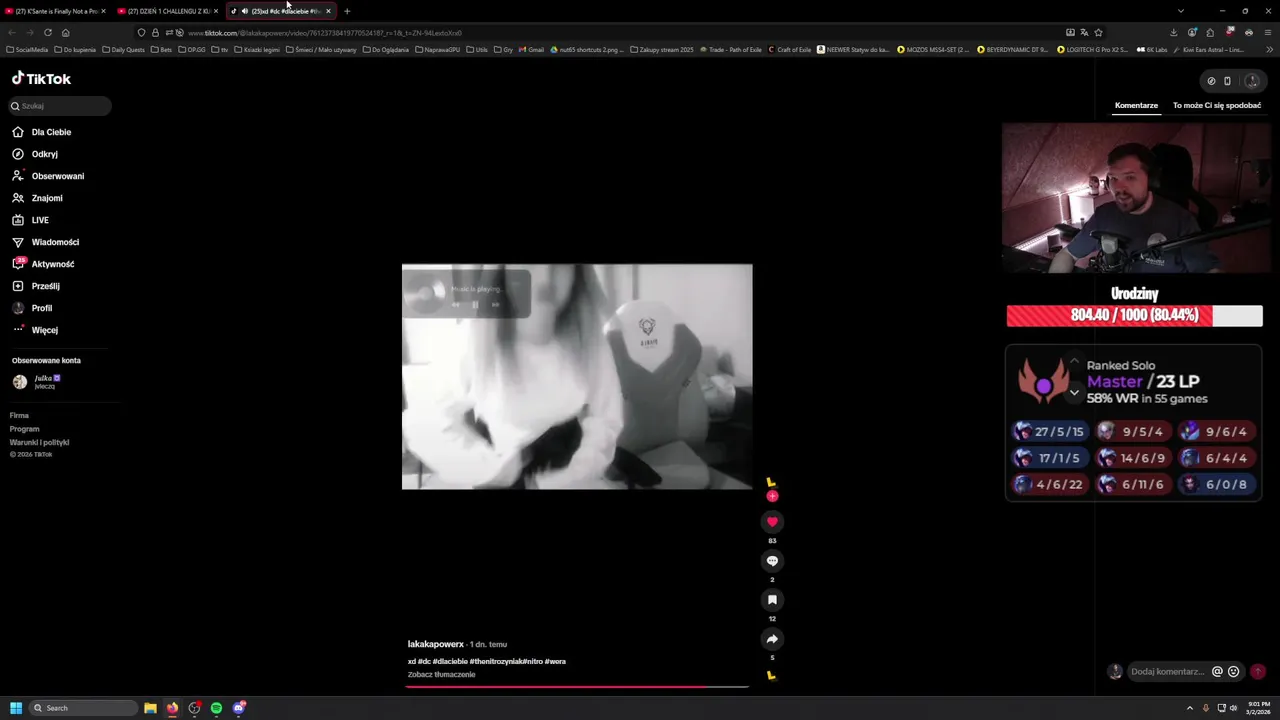Expand the Firma footer section
This screenshot has width=1280, height=720.
[x=19, y=415]
